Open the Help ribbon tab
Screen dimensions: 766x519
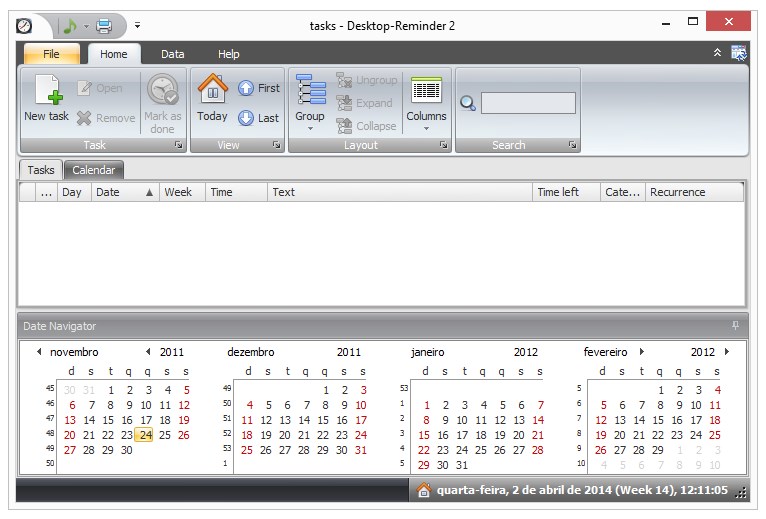click(x=229, y=54)
